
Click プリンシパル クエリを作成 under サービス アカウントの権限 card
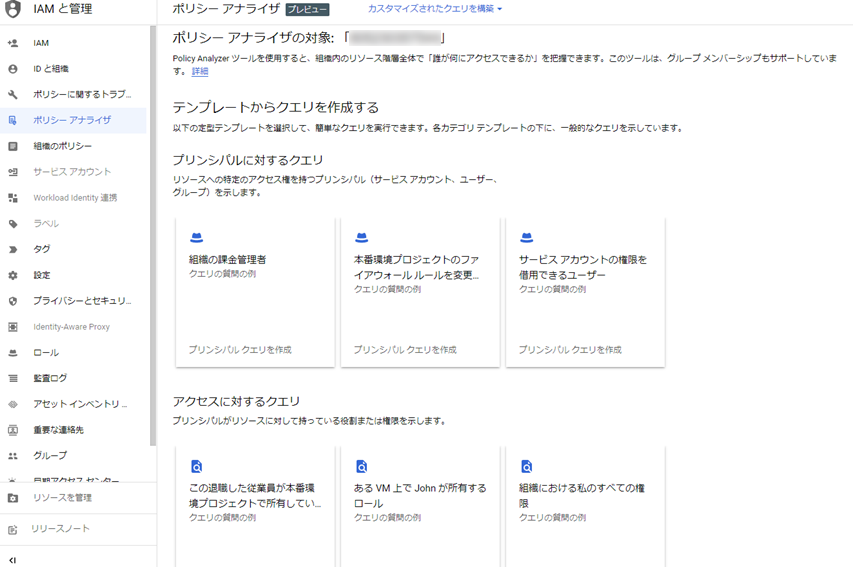[570, 349]
